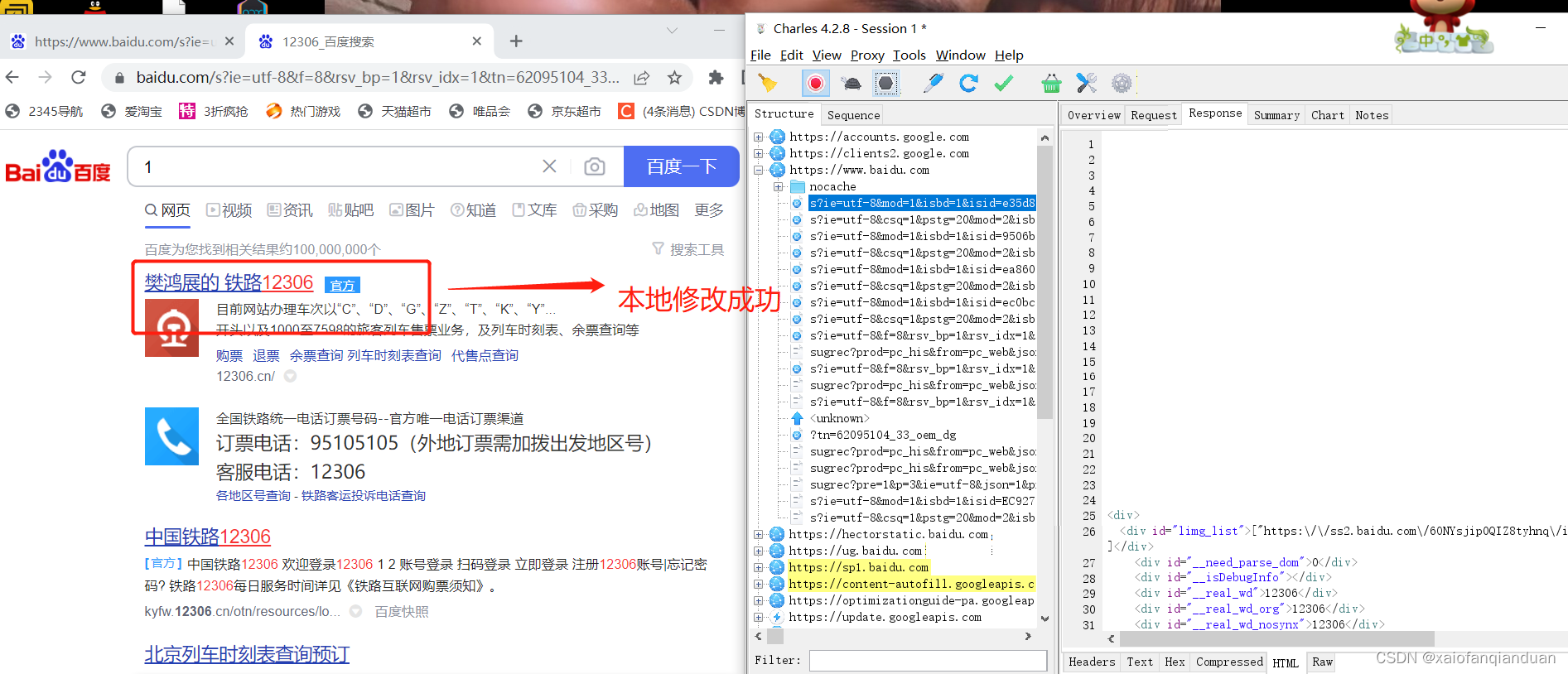This screenshot has height=674, width=1568.
Task: Open the Proxy menu in Charles
Action: coord(867,55)
